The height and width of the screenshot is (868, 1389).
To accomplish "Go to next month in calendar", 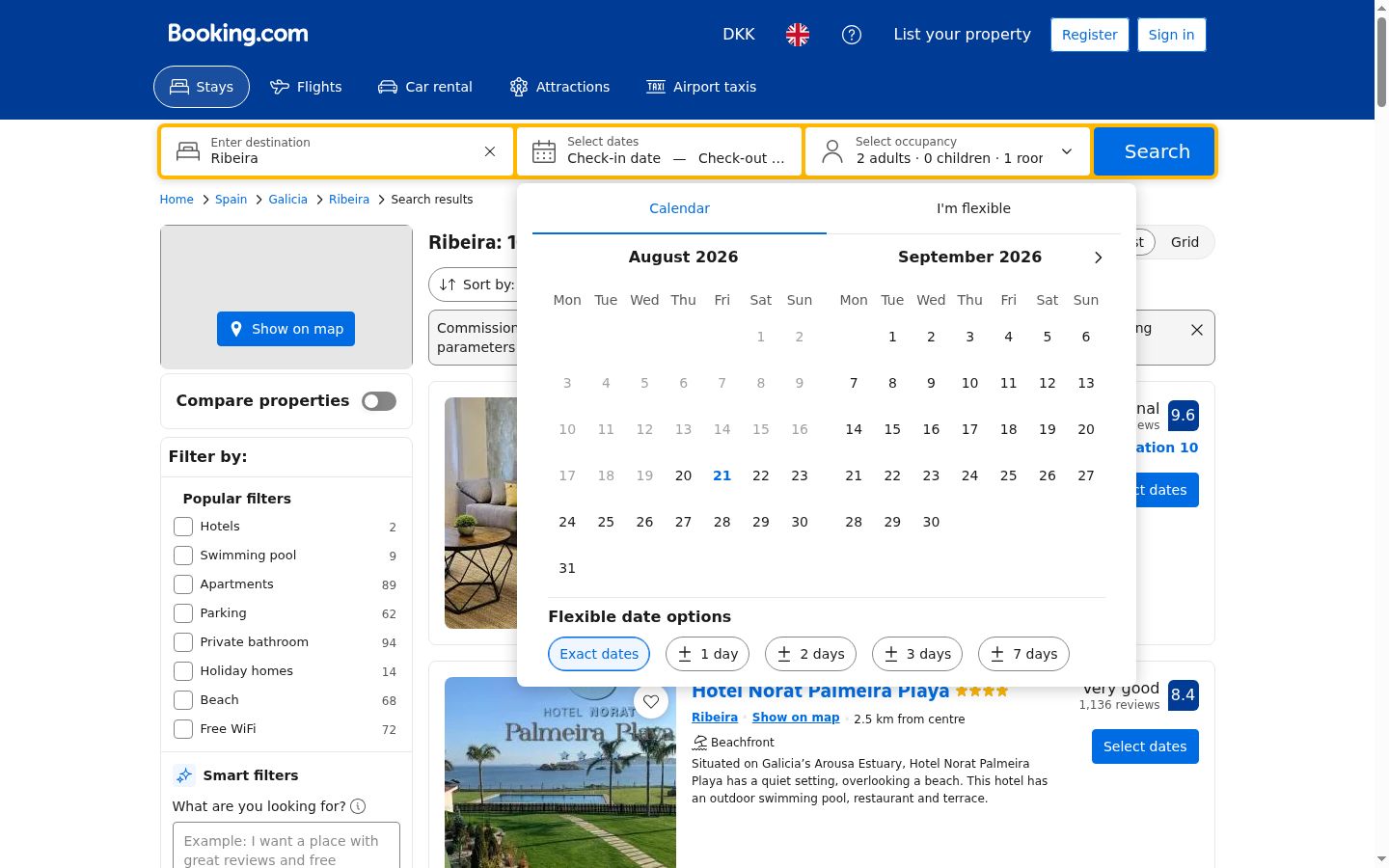I will [x=1098, y=258].
